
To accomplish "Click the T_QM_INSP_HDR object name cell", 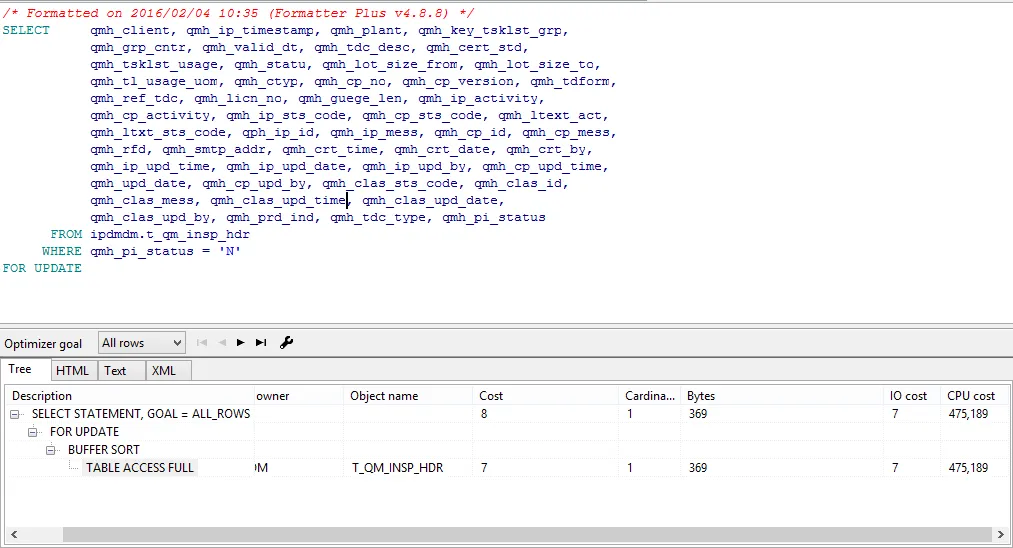I will click(397, 468).
